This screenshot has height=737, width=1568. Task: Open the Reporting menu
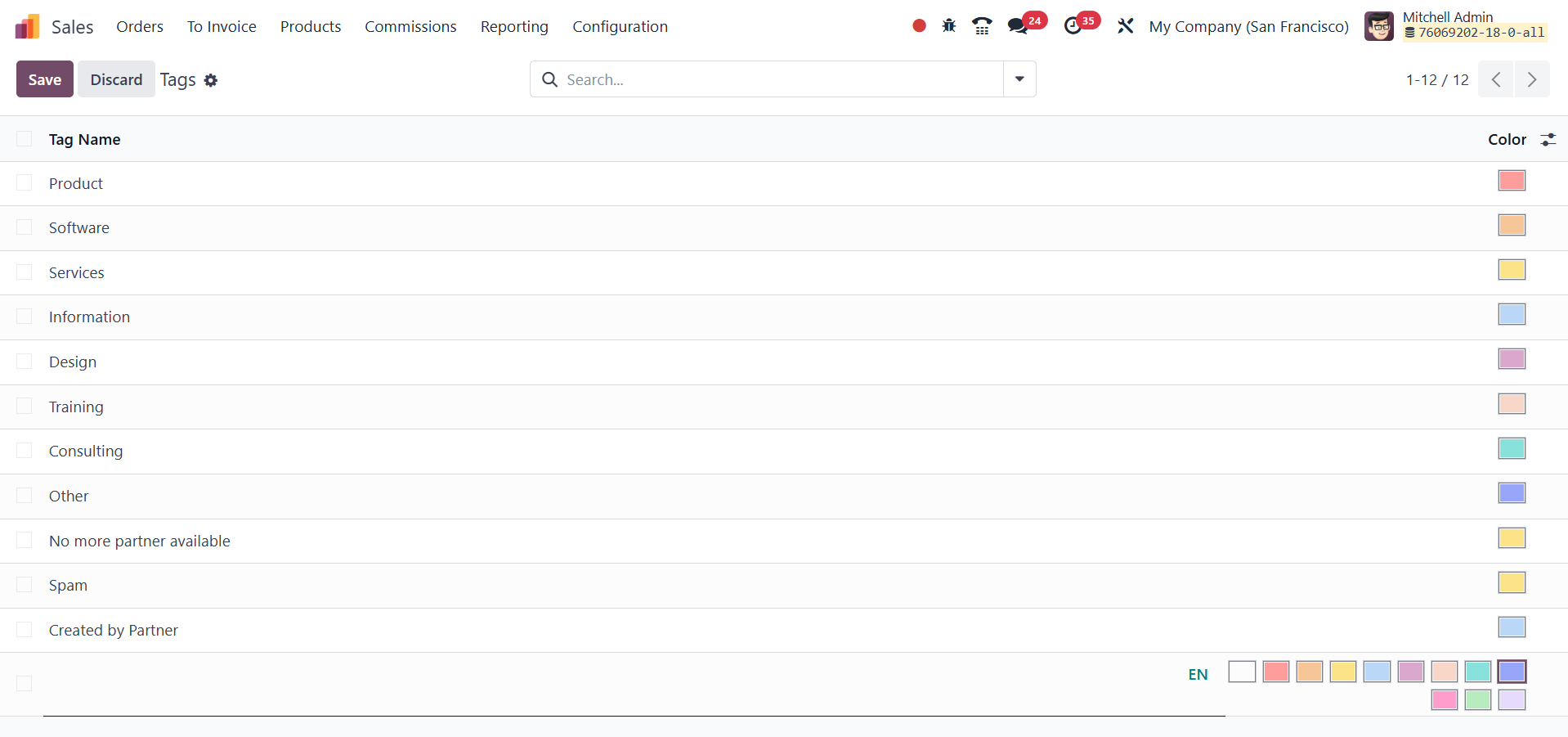pos(514,26)
